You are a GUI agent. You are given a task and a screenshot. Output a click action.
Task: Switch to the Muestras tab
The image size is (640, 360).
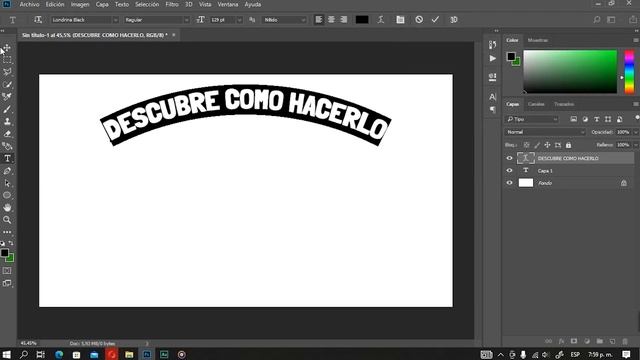pos(538,40)
